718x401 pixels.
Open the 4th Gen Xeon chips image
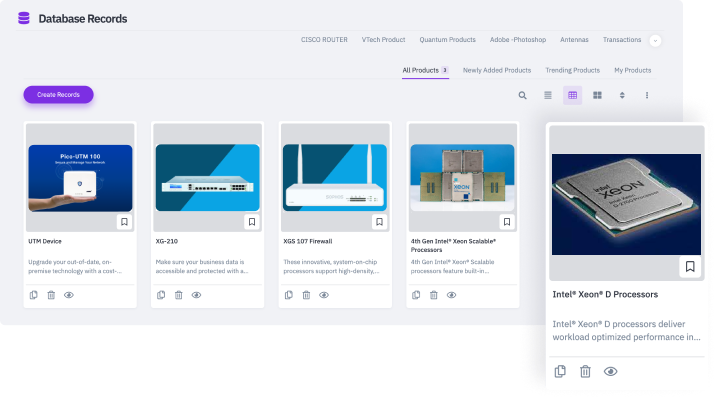point(462,178)
